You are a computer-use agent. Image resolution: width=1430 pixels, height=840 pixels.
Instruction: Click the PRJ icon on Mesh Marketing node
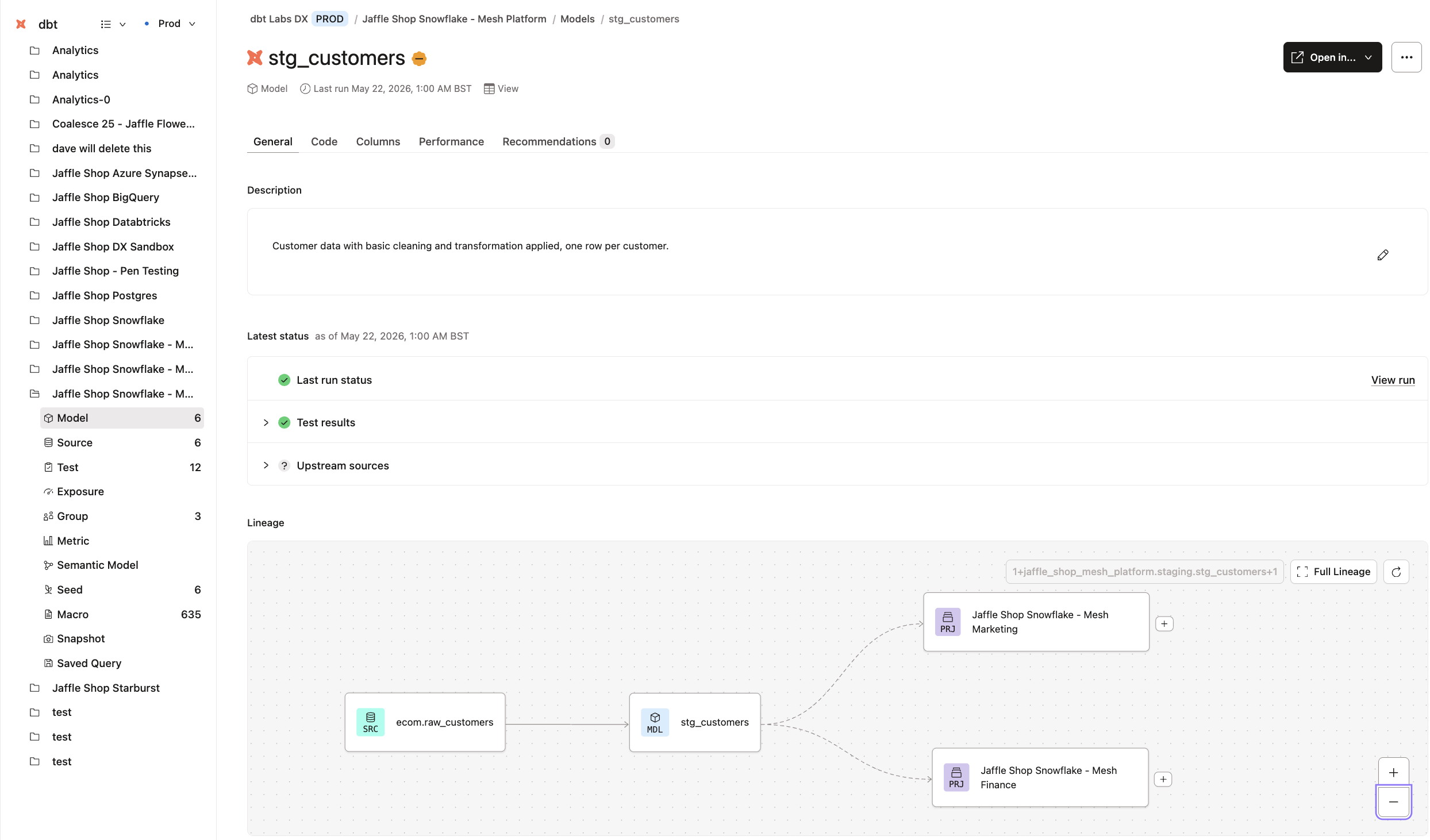948,622
